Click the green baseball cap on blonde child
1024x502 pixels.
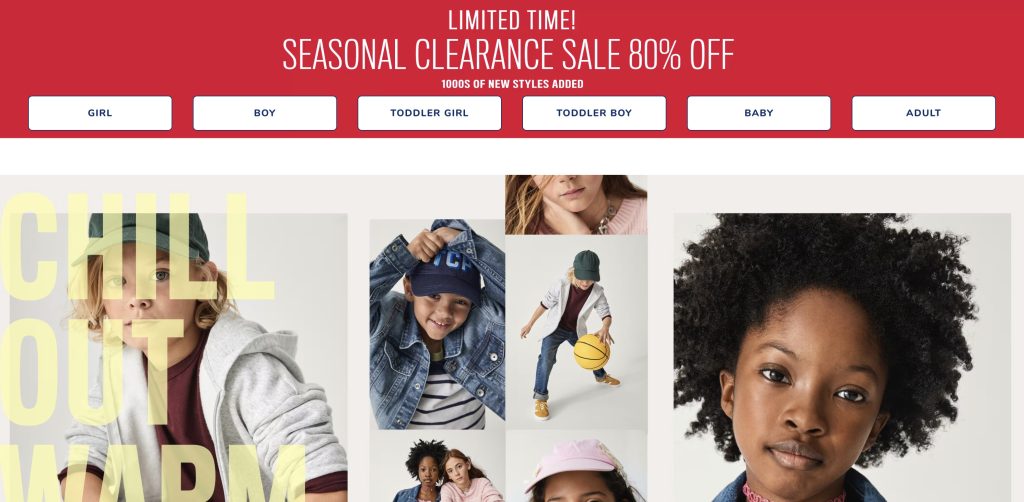pyautogui.click(x=145, y=236)
